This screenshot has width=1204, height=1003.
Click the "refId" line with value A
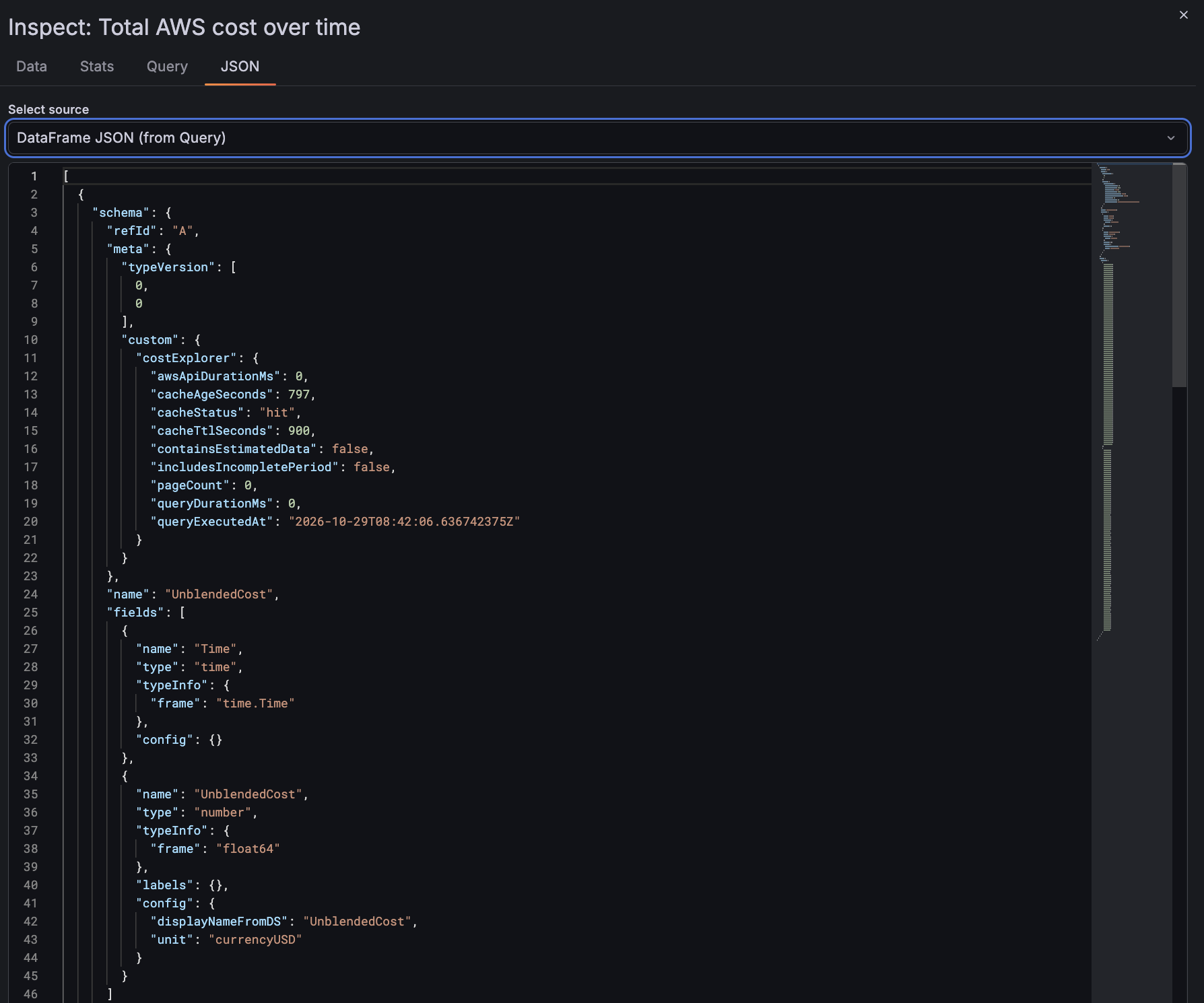pos(153,231)
